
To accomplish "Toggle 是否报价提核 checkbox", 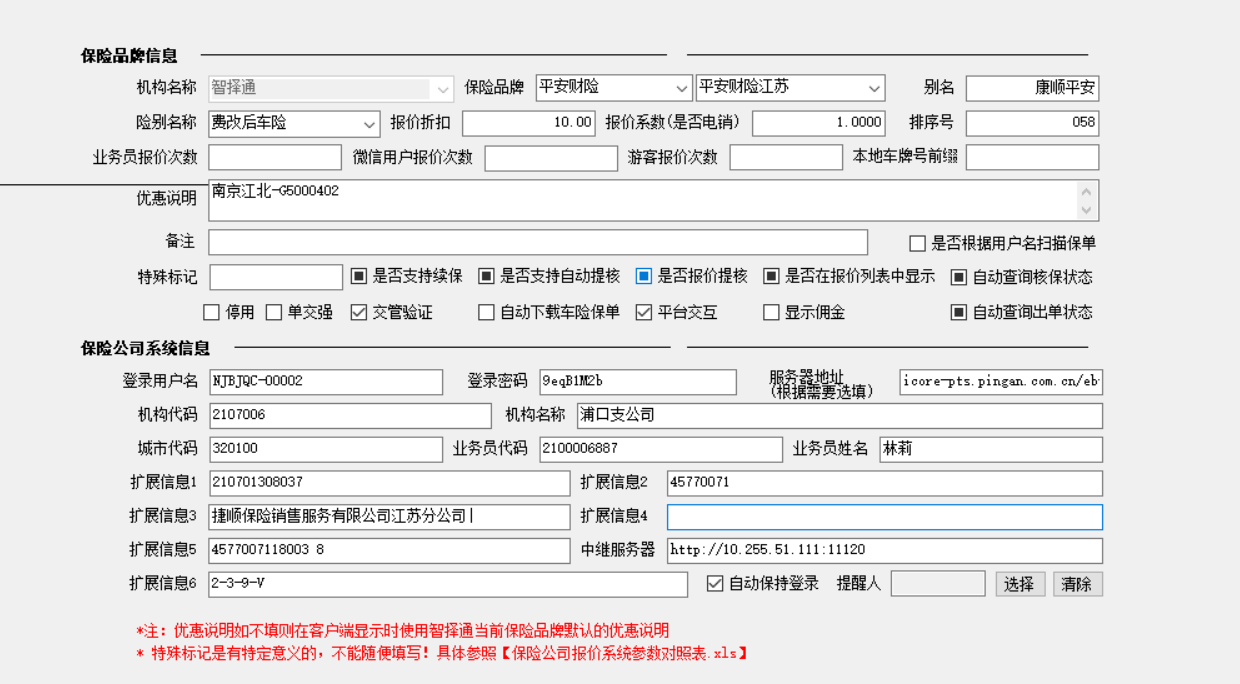I will (644, 276).
